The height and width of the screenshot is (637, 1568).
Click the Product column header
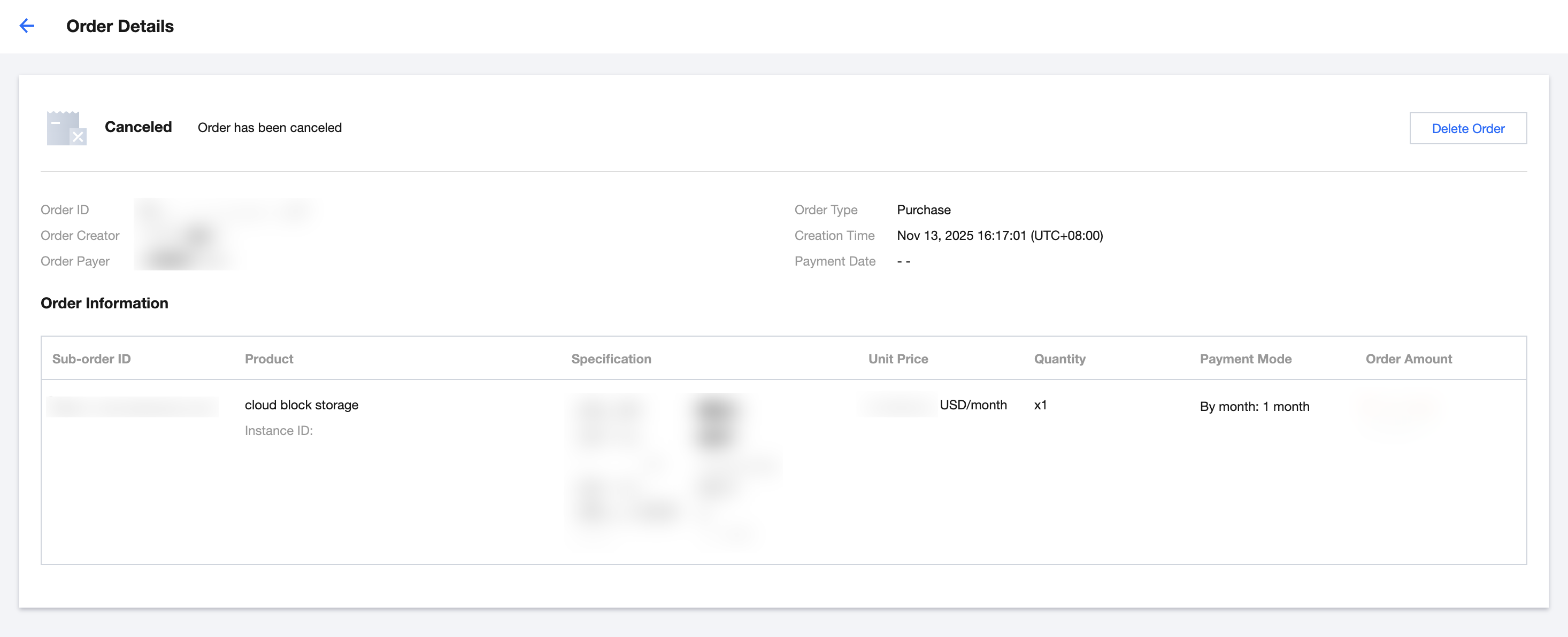coord(269,359)
